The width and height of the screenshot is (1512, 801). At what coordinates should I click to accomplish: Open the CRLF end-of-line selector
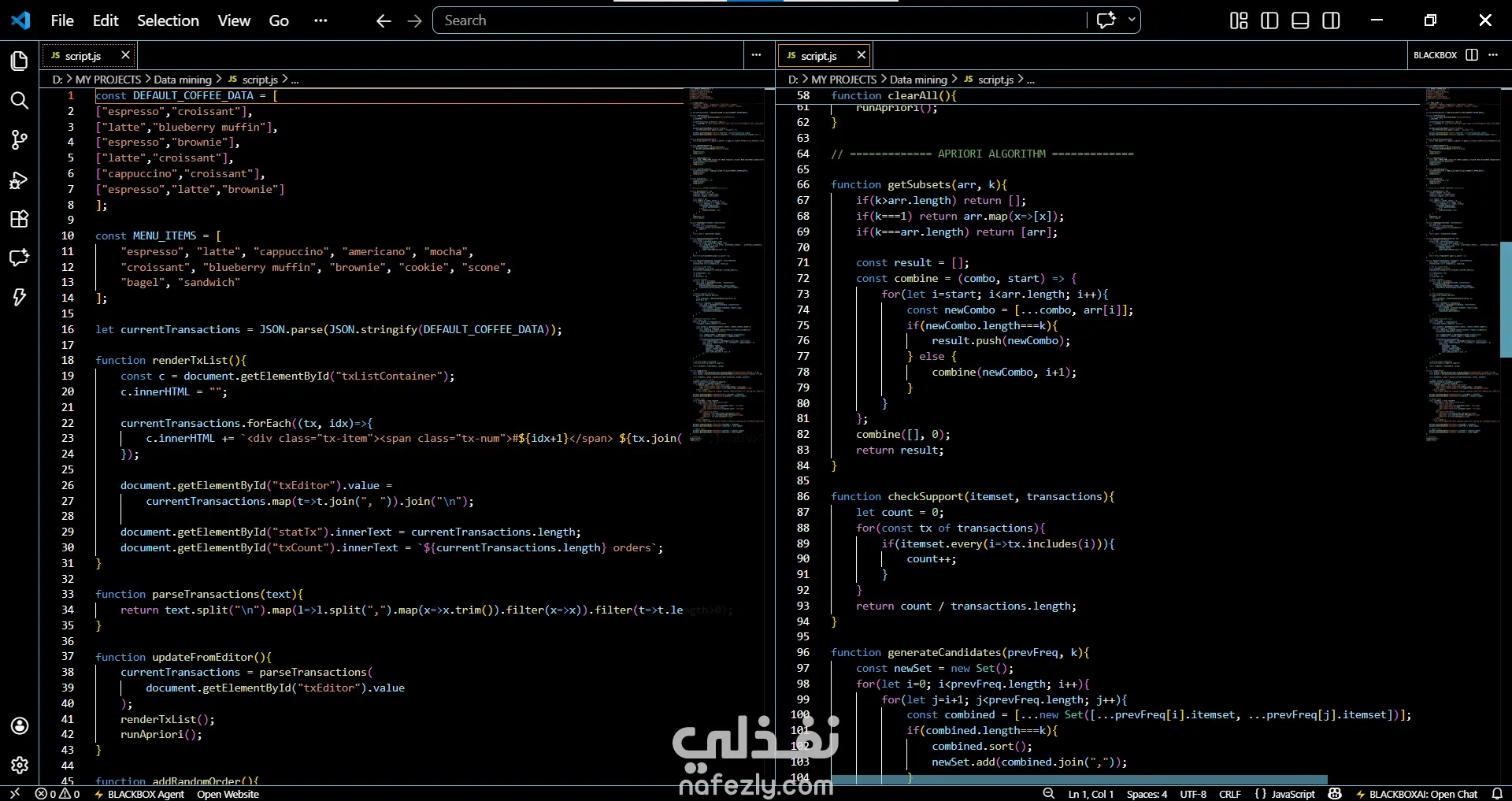pos(1229,793)
